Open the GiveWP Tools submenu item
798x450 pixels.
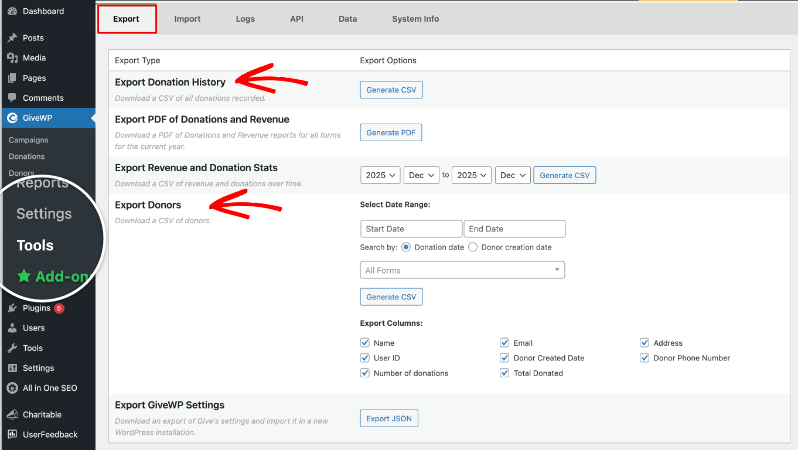tap(35, 245)
